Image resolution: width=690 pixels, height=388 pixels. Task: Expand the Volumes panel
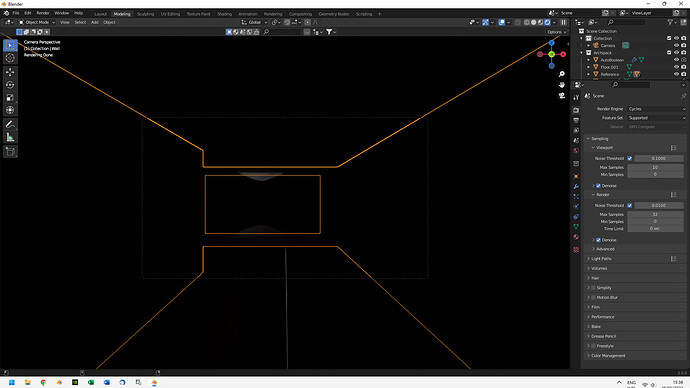(x=599, y=268)
